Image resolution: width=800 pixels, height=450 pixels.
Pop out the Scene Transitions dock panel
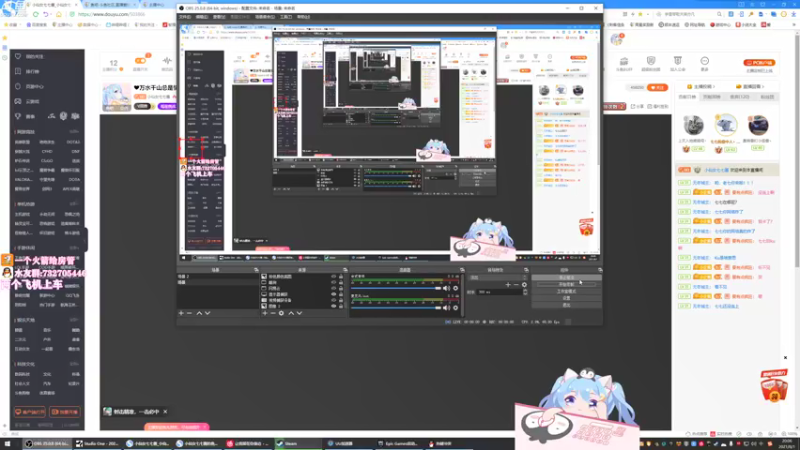526,270
